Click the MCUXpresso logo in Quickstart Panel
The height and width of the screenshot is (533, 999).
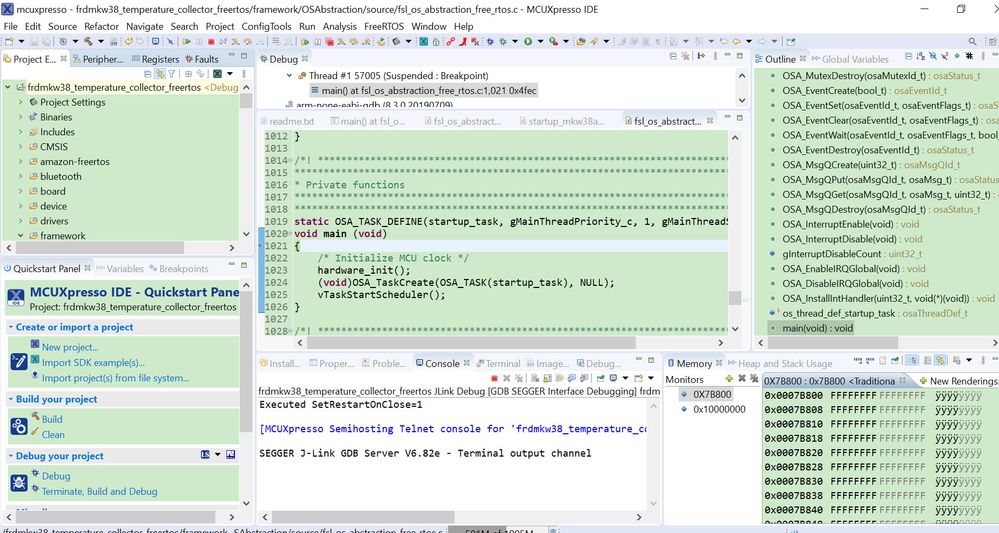(x=15, y=297)
